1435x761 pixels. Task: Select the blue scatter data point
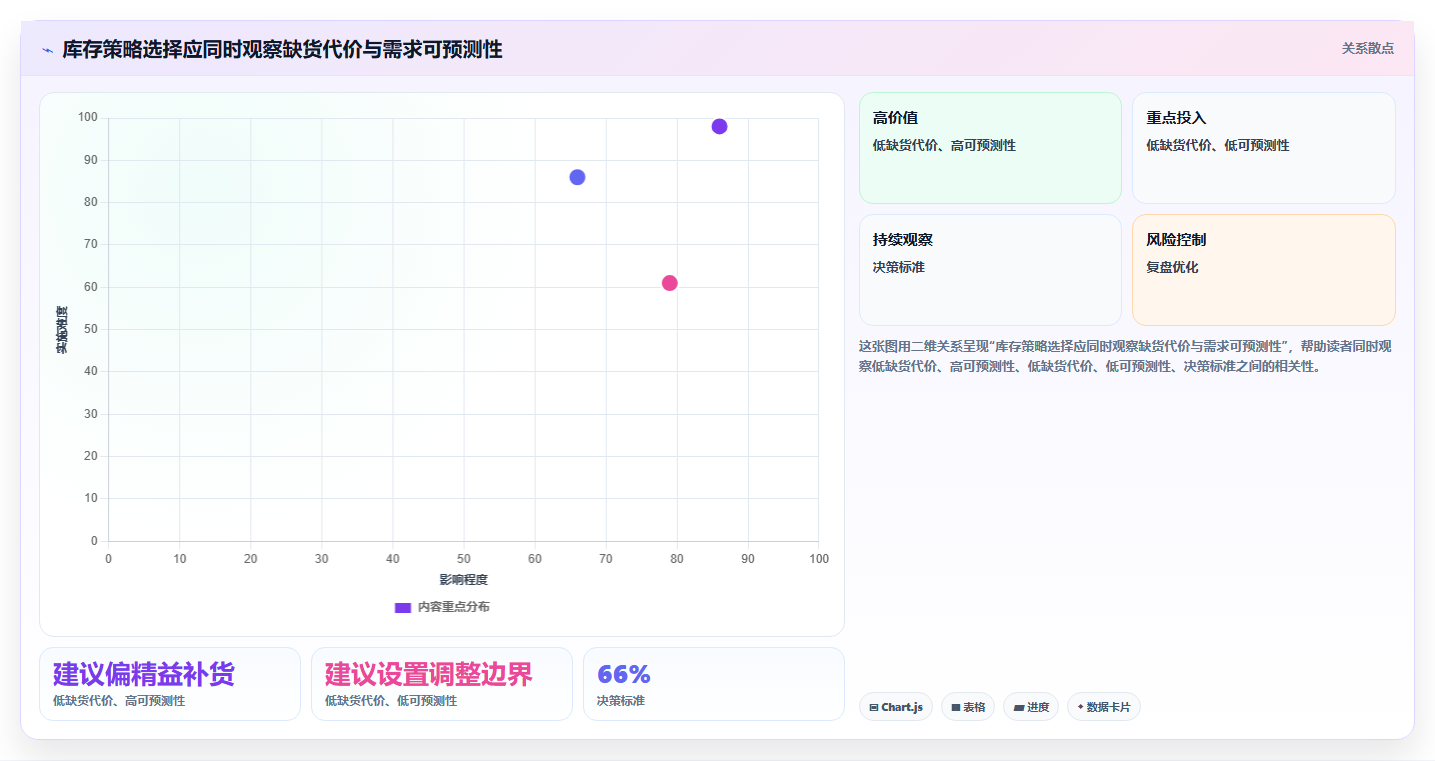(x=577, y=177)
